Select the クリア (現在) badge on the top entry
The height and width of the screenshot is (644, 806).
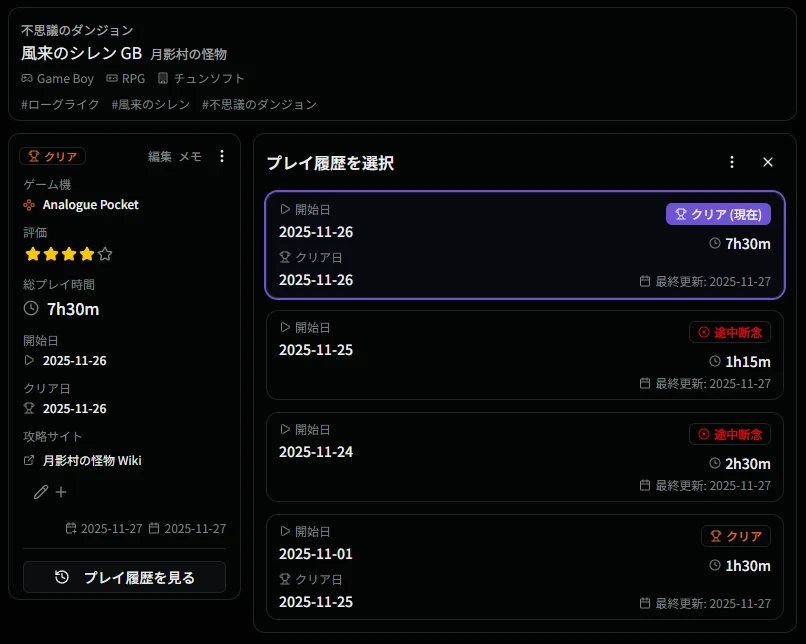tap(719, 214)
